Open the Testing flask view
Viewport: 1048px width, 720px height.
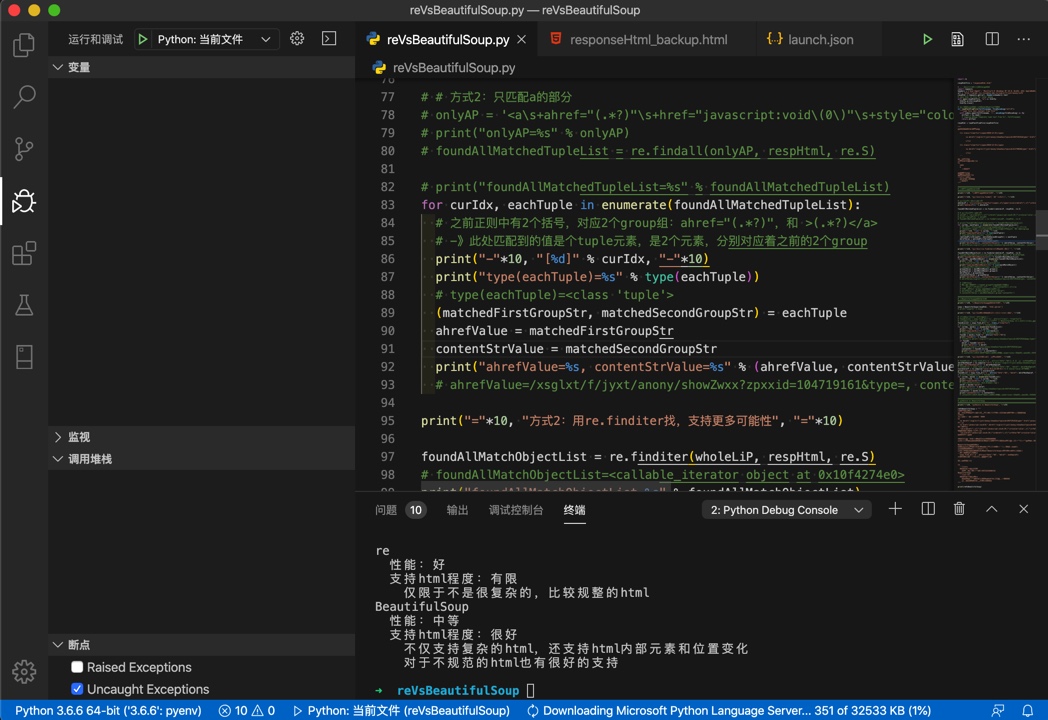click(24, 305)
